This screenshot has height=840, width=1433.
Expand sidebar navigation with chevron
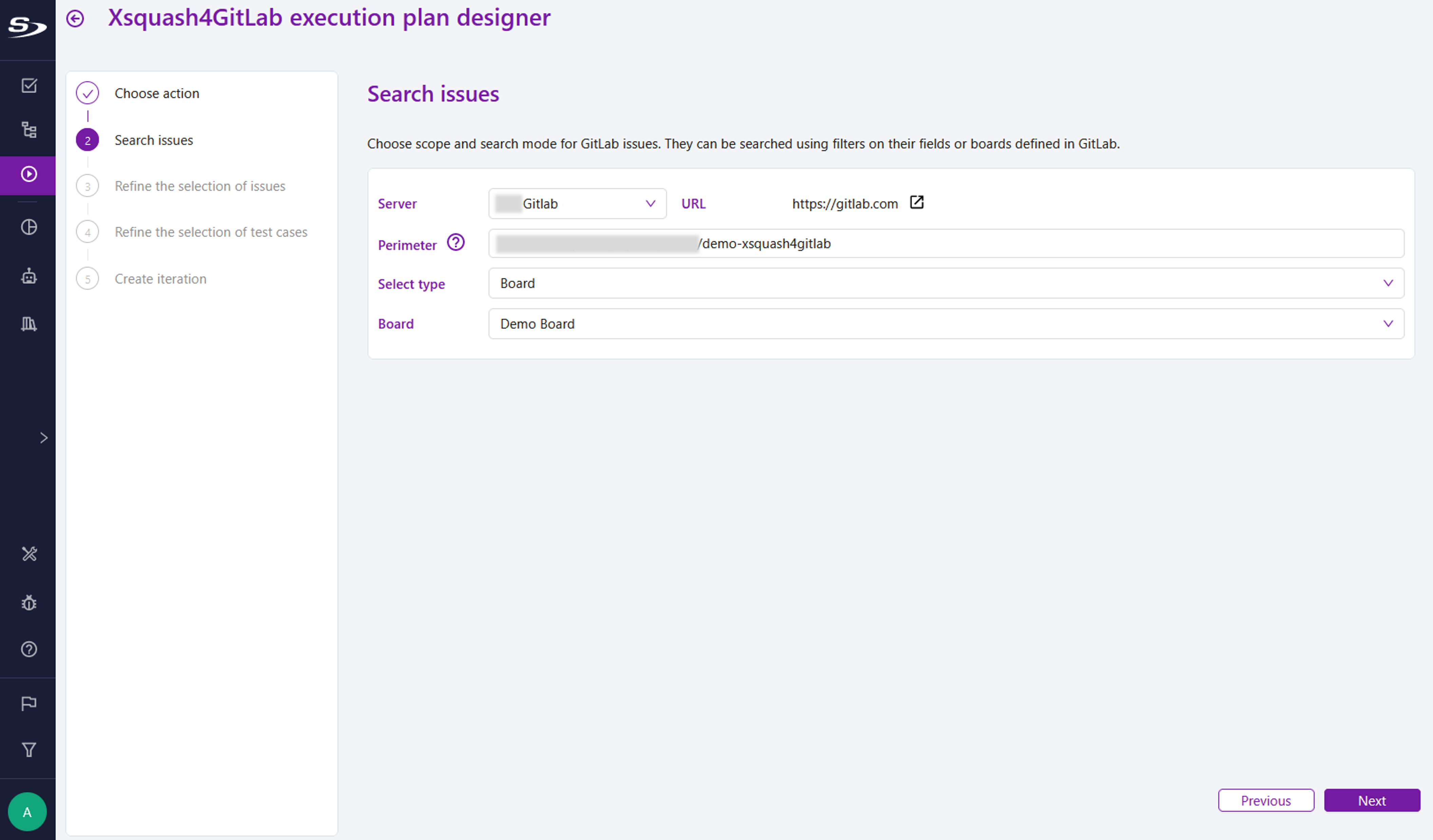coord(44,437)
